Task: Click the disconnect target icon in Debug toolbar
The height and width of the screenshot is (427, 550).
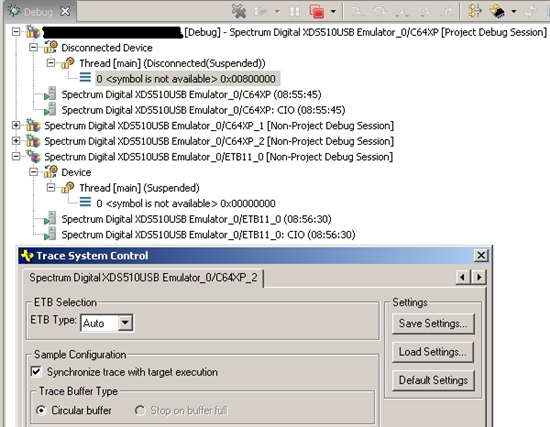Action: pyautogui.click(x=239, y=12)
